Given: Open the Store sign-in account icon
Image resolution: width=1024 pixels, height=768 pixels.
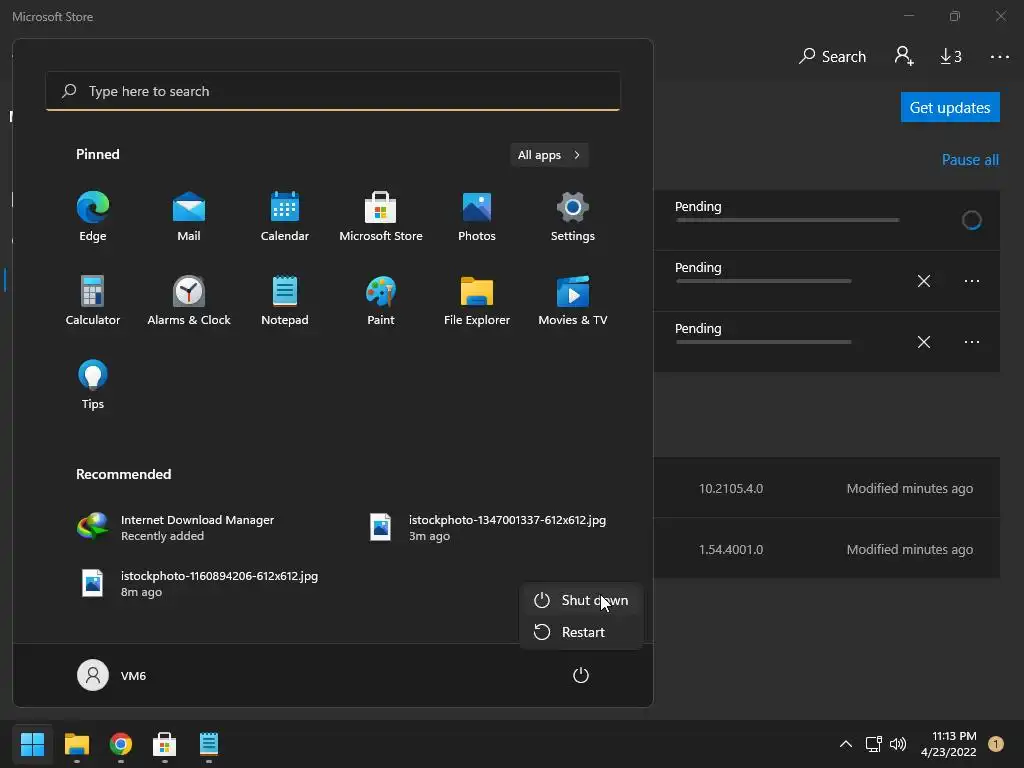Looking at the screenshot, I should point(904,56).
